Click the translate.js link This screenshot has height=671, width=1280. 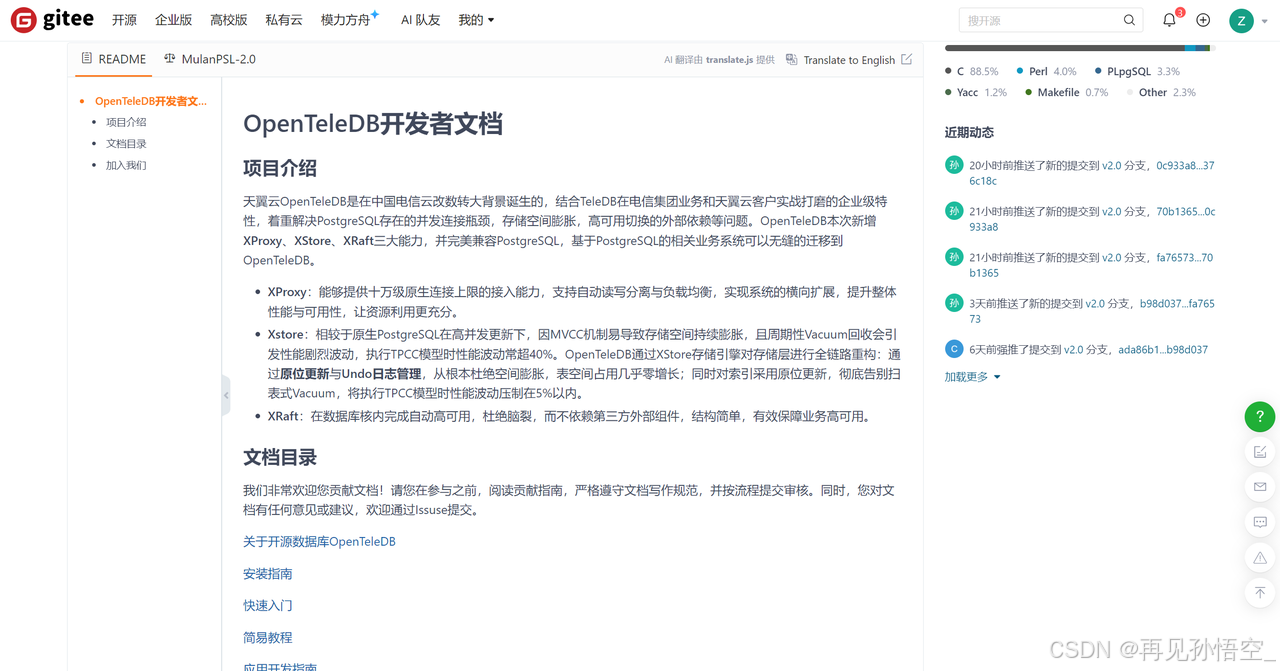[729, 60]
